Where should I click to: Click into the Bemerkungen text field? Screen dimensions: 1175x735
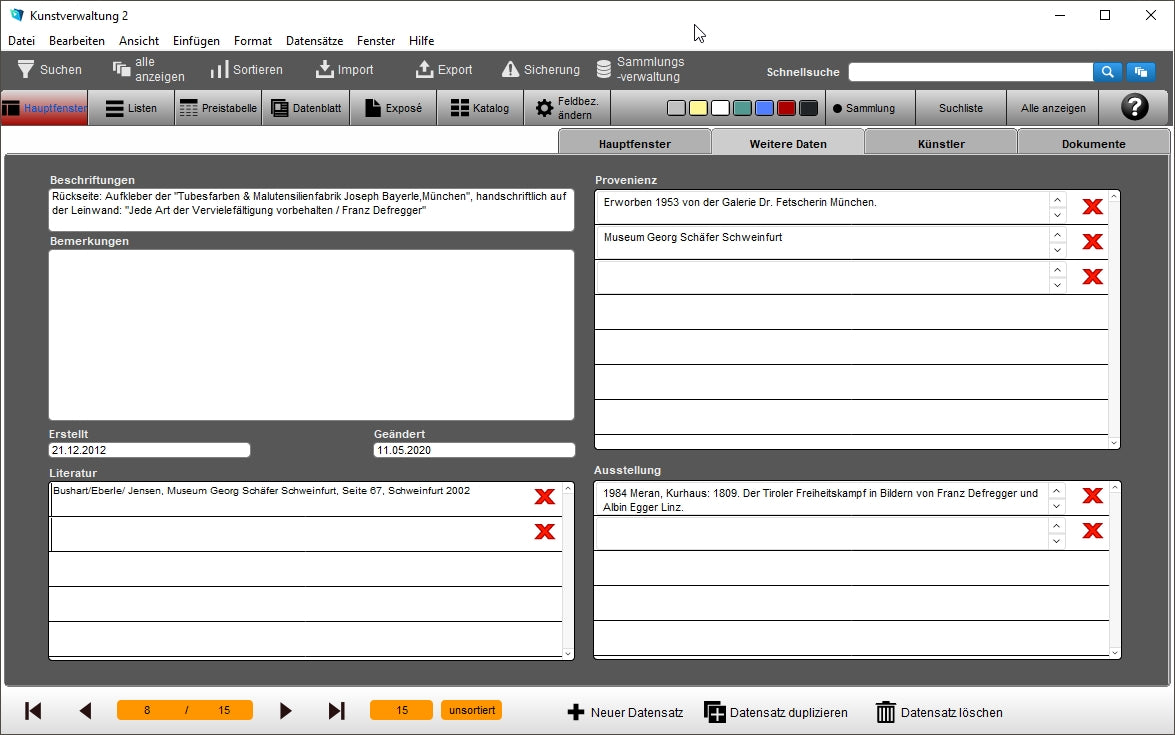click(311, 334)
